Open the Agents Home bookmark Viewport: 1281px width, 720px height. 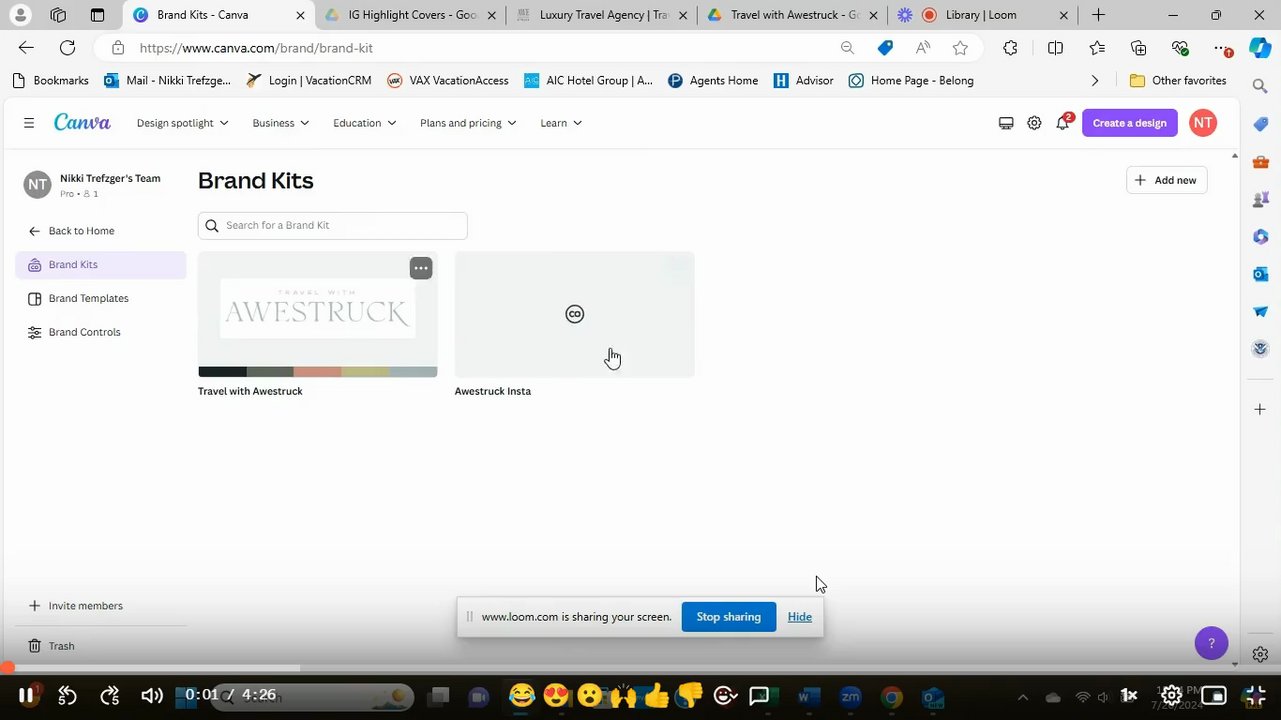pos(713,81)
